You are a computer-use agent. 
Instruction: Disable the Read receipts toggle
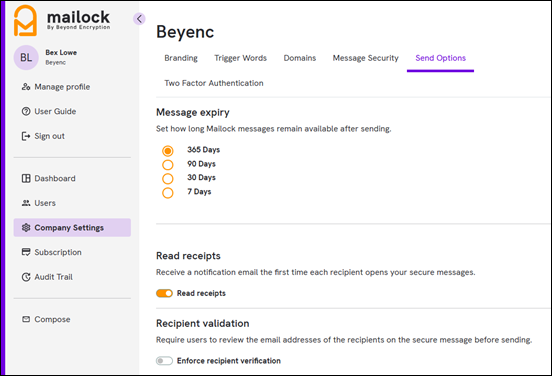[x=164, y=293]
